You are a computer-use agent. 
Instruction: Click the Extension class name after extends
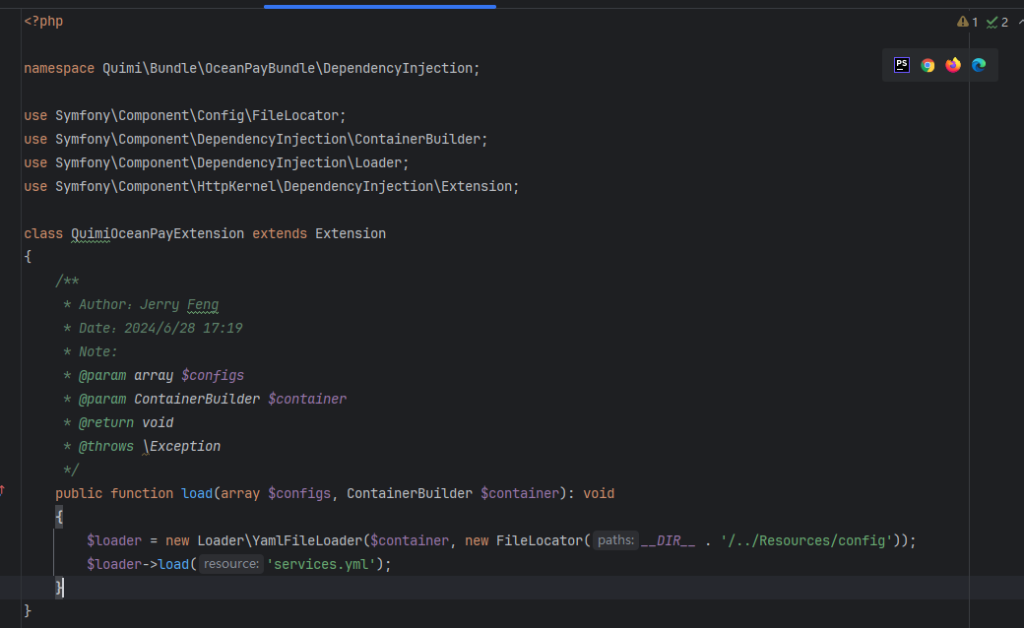pyautogui.click(x=350, y=234)
